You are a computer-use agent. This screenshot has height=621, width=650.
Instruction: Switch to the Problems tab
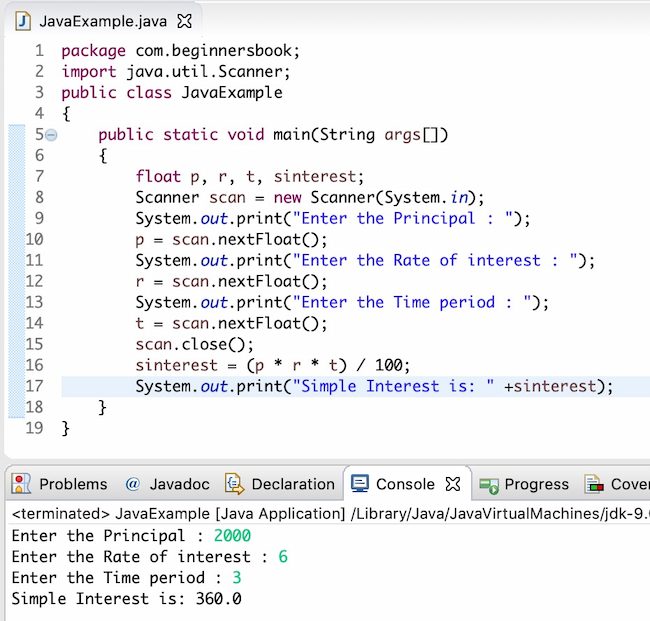(x=72, y=484)
